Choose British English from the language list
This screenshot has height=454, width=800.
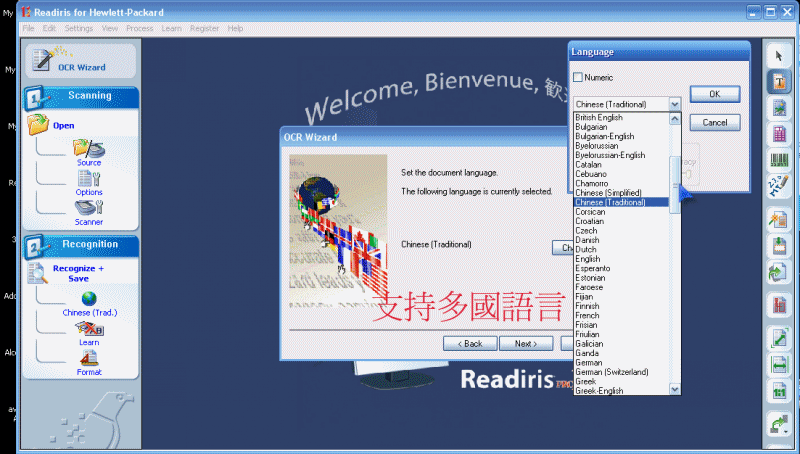point(621,117)
